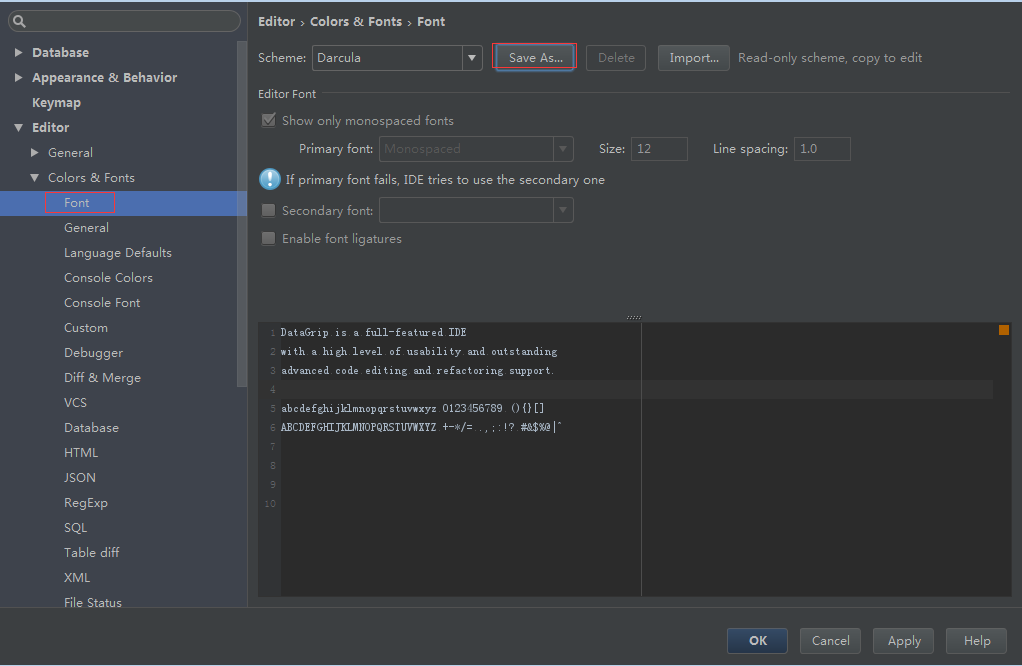Expand the Database tree node

pos(18,51)
